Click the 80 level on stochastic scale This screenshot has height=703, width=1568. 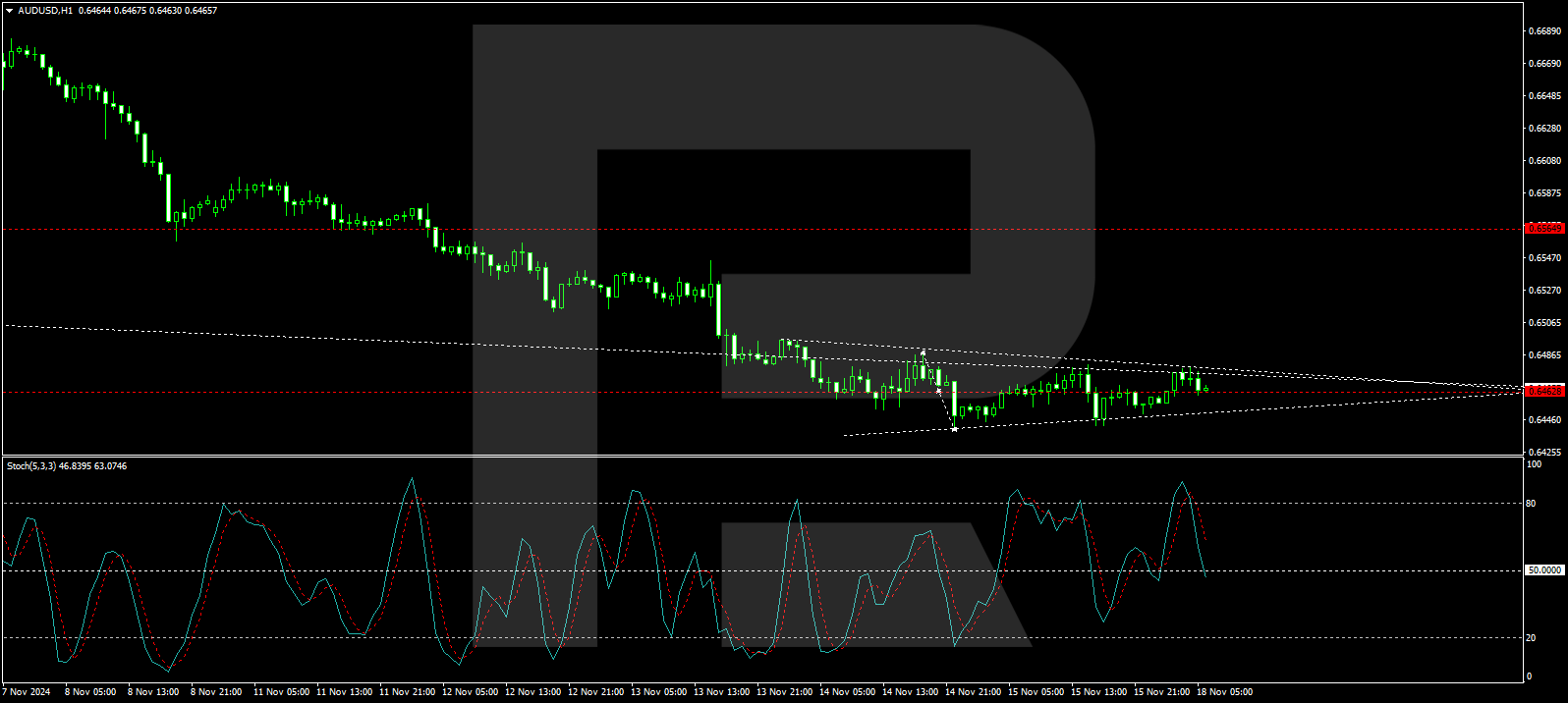coord(1531,504)
